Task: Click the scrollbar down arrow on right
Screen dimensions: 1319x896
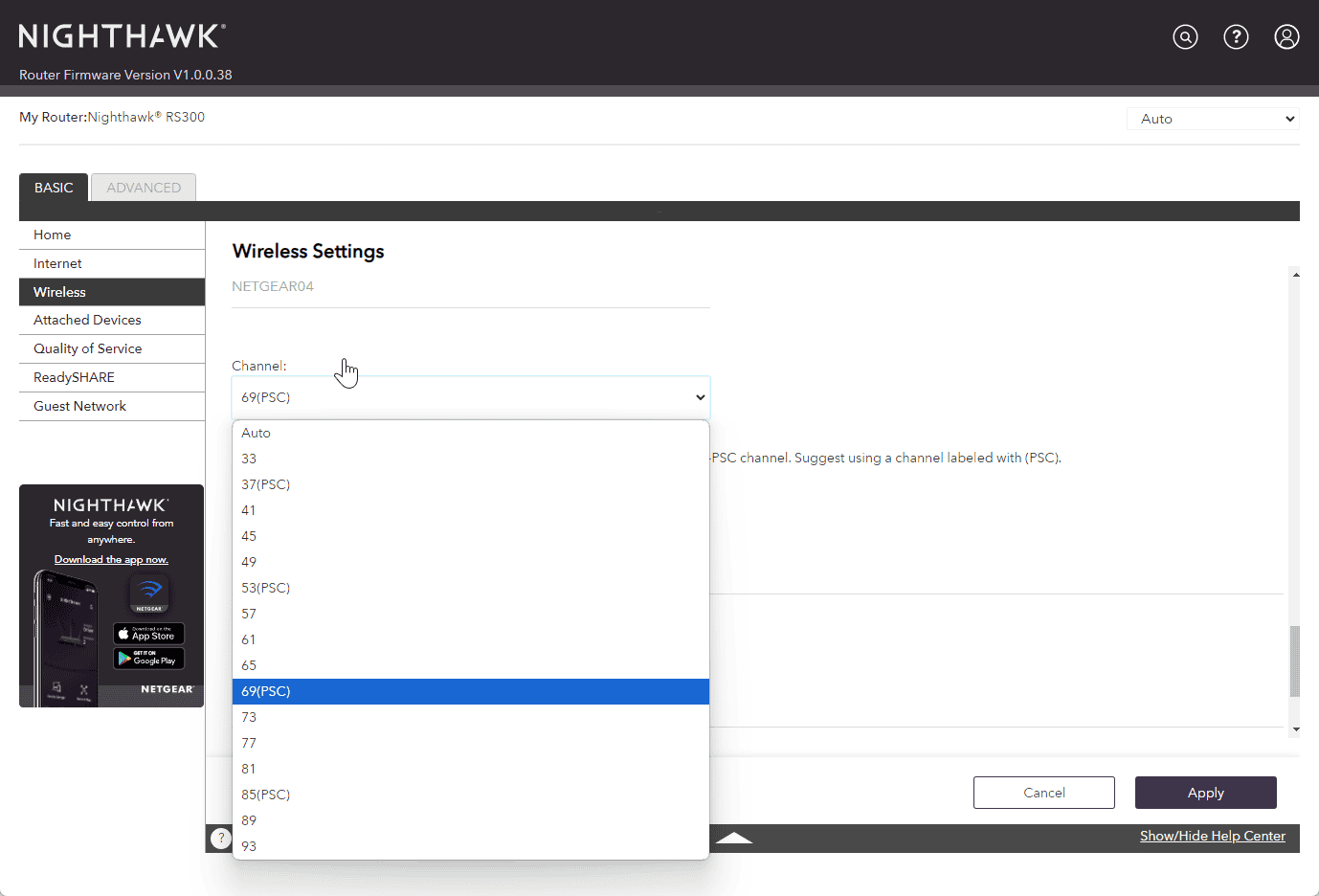Action: coord(1295,729)
